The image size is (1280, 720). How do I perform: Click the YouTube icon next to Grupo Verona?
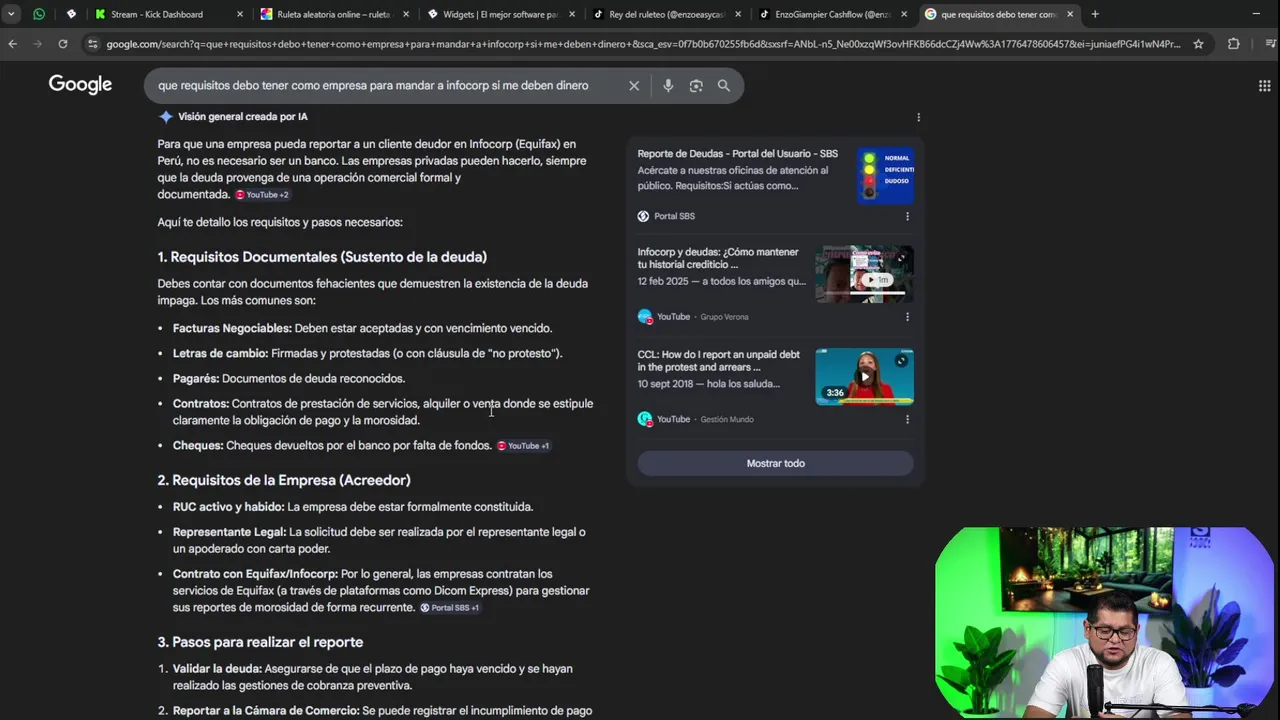pos(645,316)
